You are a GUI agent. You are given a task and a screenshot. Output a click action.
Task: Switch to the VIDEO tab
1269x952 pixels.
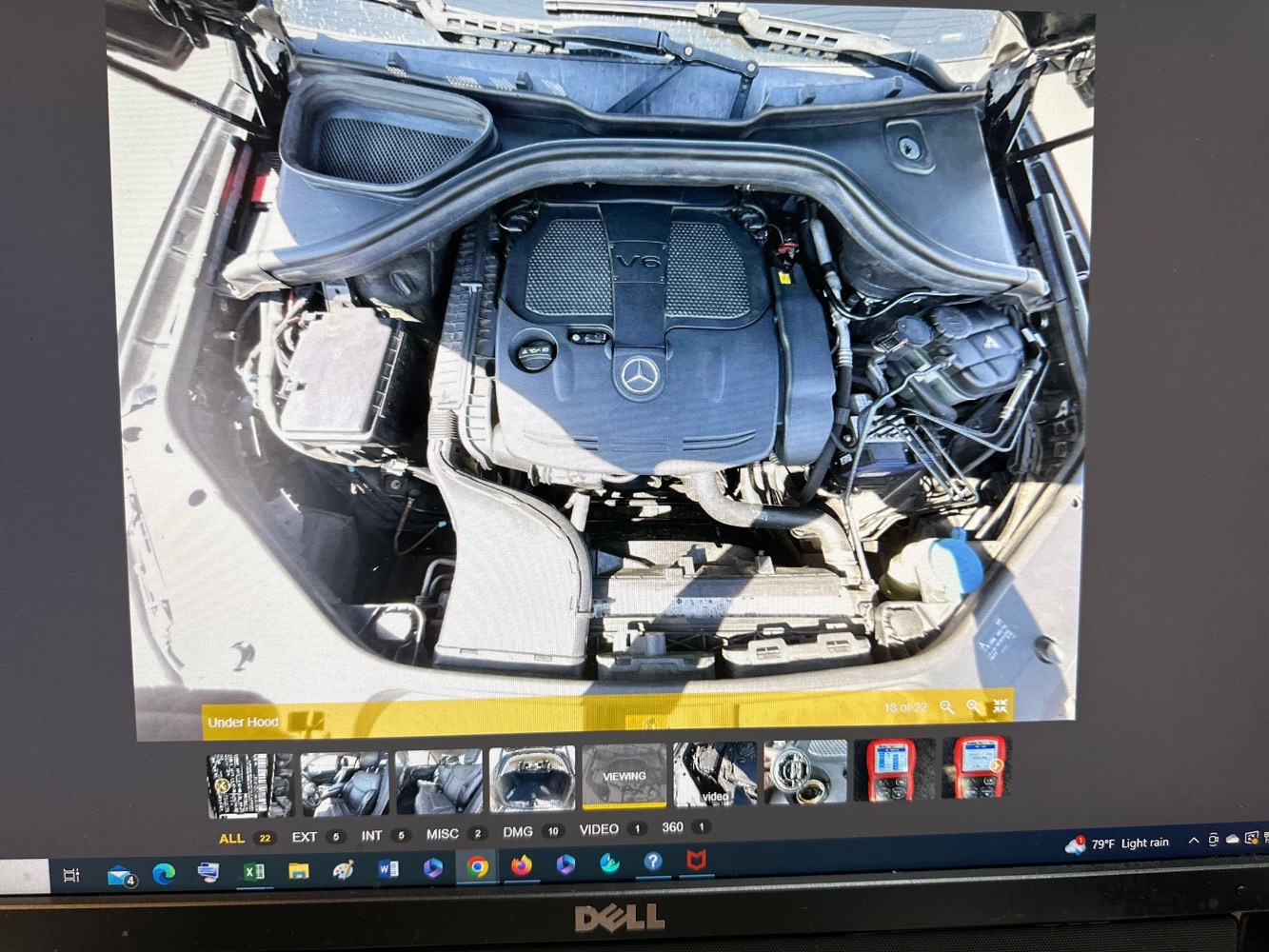[612, 829]
